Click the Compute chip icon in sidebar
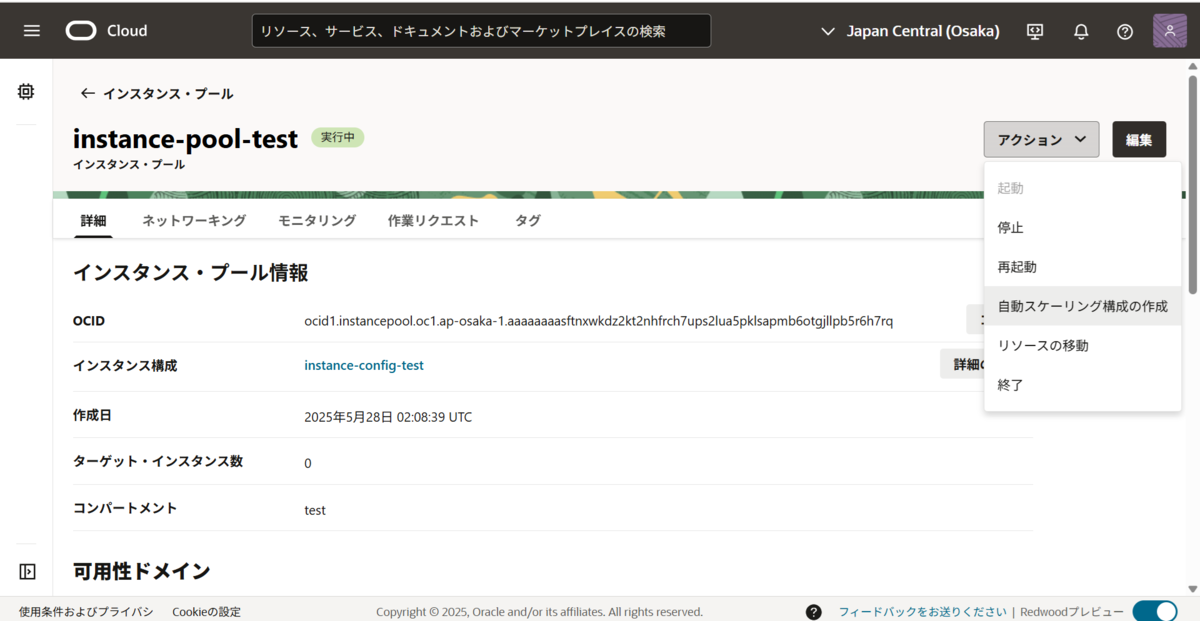The image size is (1200, 621). pos(26,92)
